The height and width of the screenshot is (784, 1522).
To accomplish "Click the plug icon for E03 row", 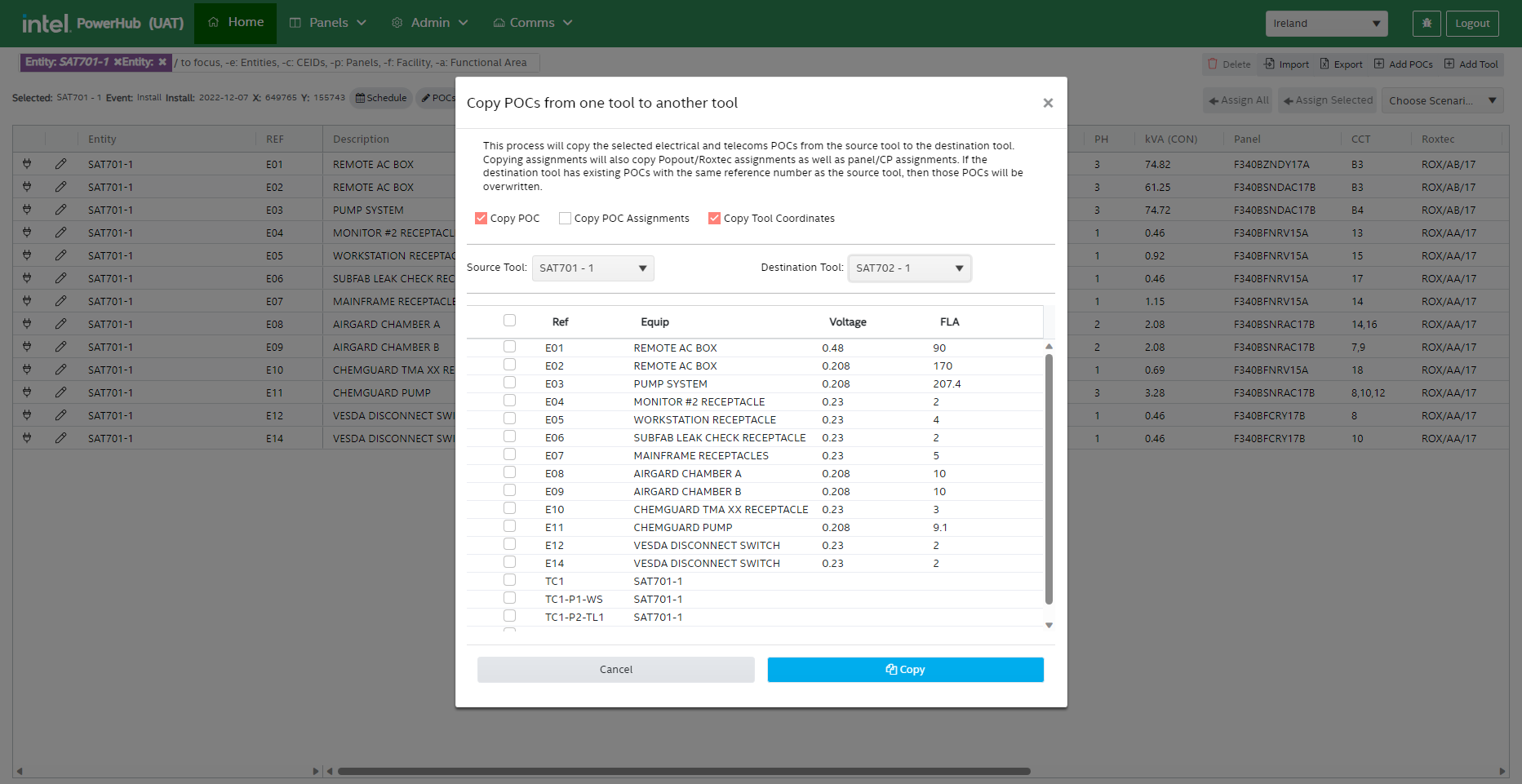I will pyautogui.click(x=27, y=210).
